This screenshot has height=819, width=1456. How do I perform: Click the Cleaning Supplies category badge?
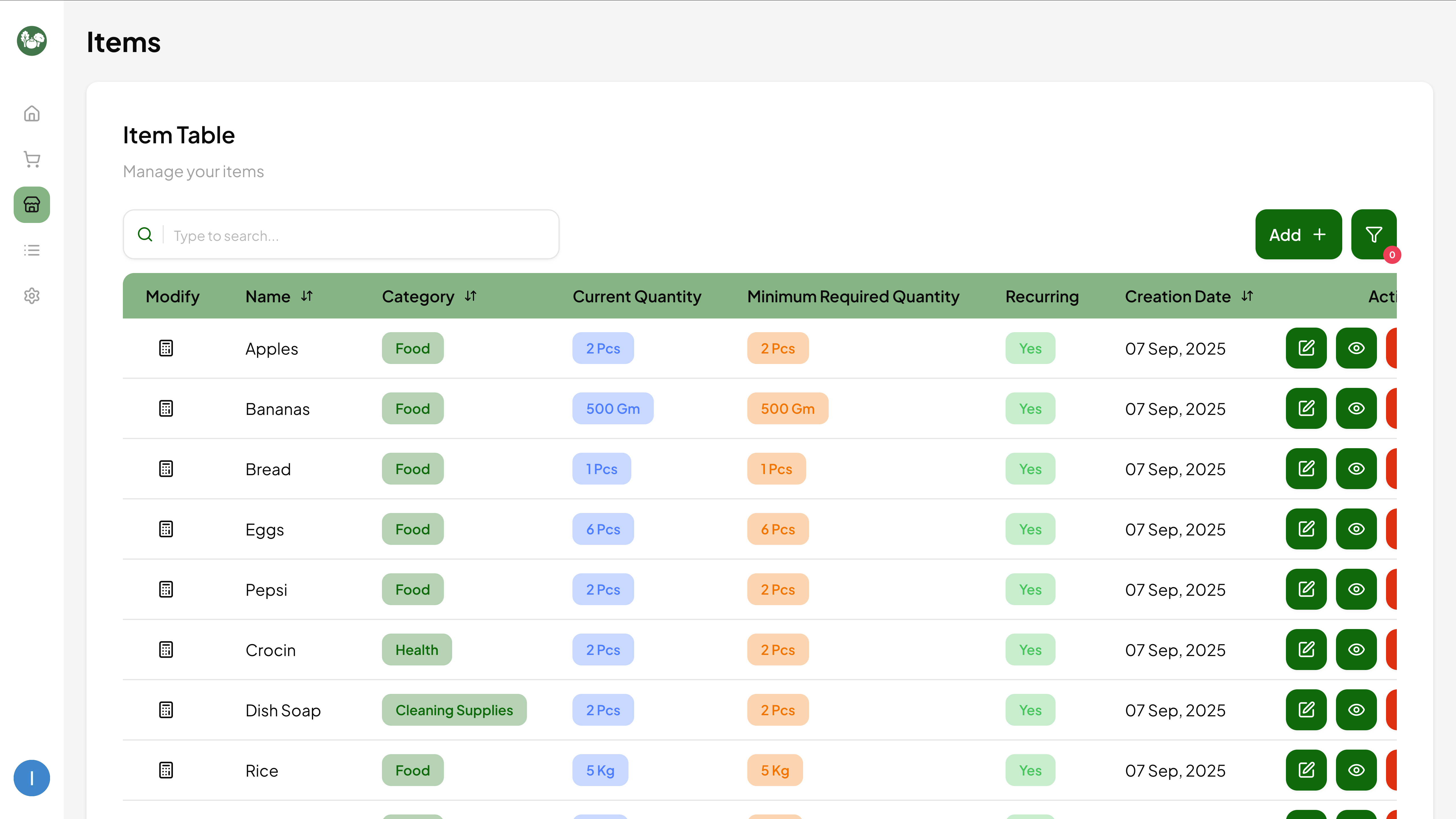tap(454, 710)
